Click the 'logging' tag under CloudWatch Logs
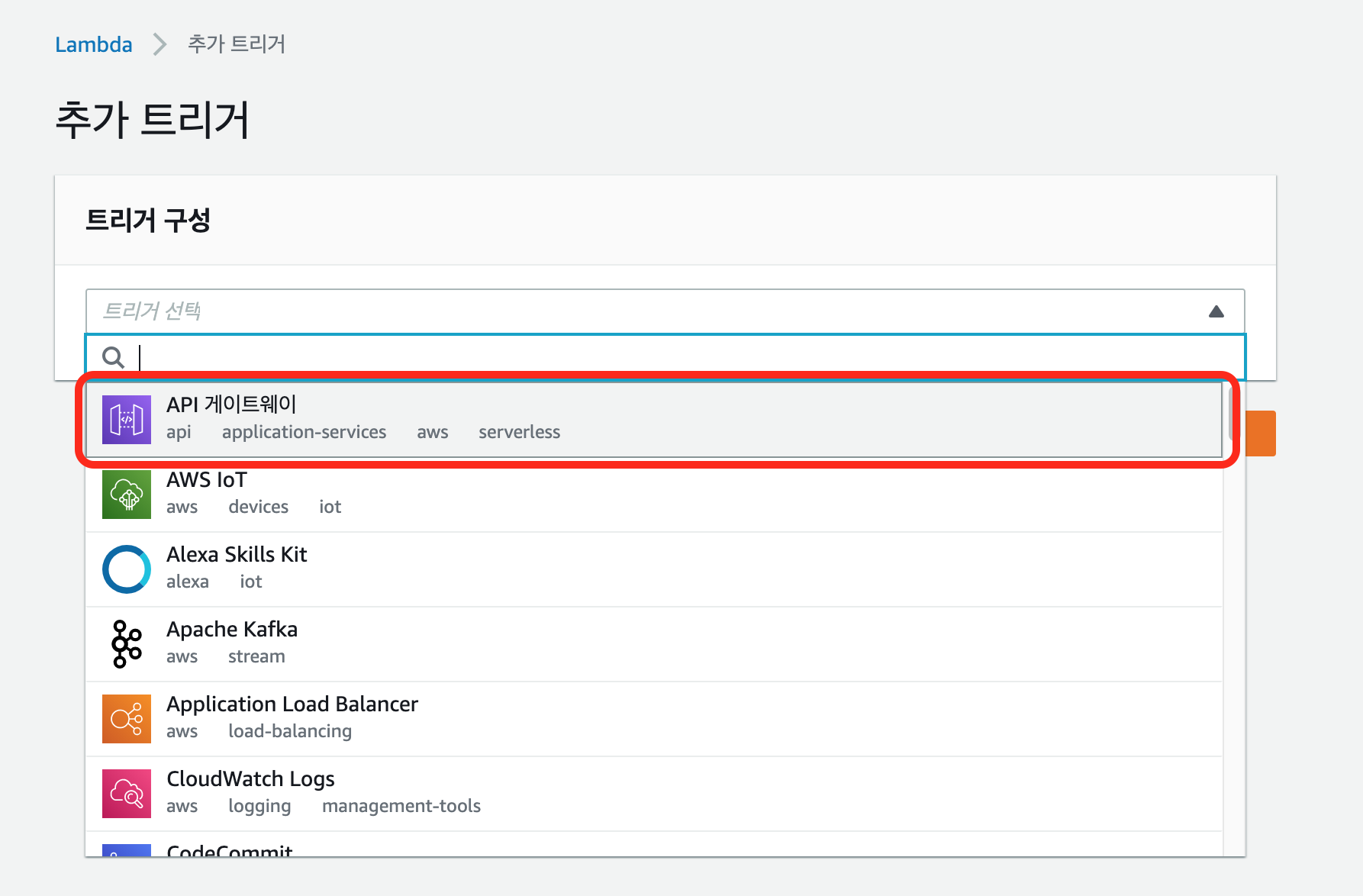Viewport: 1363px width, 896px height. tap(259, 807)
